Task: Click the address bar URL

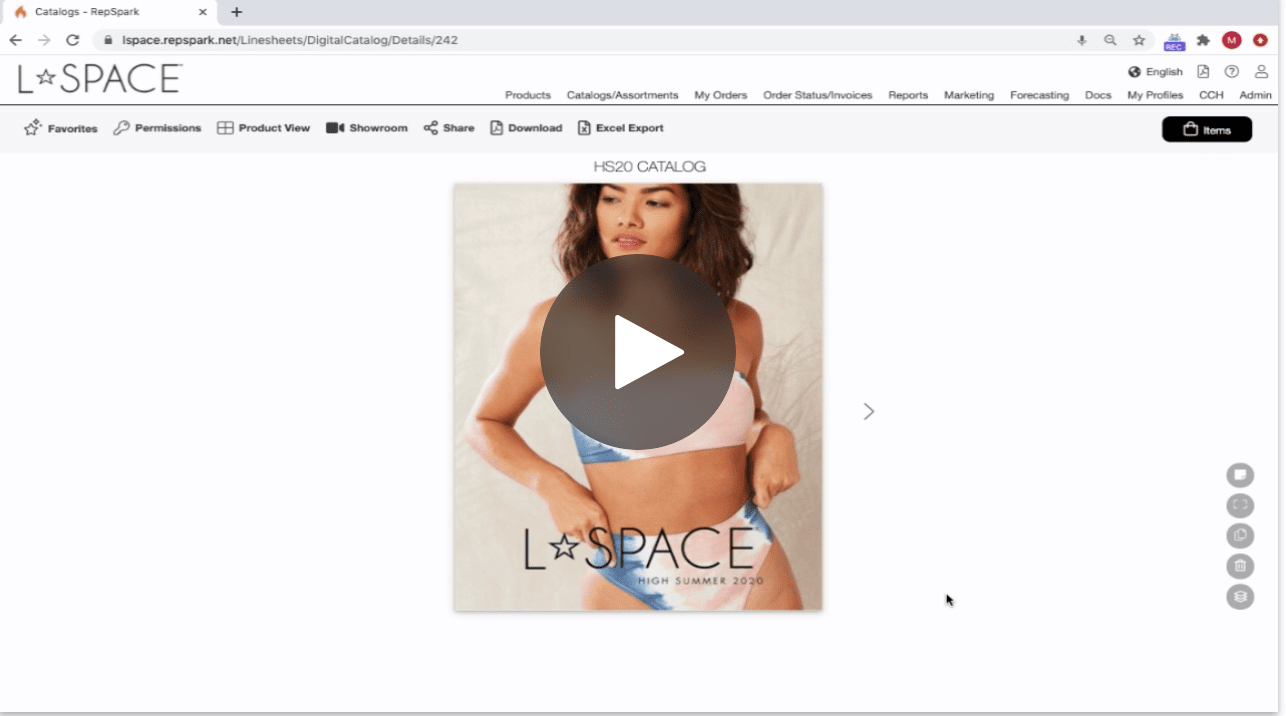Action: tap(290, 40)
